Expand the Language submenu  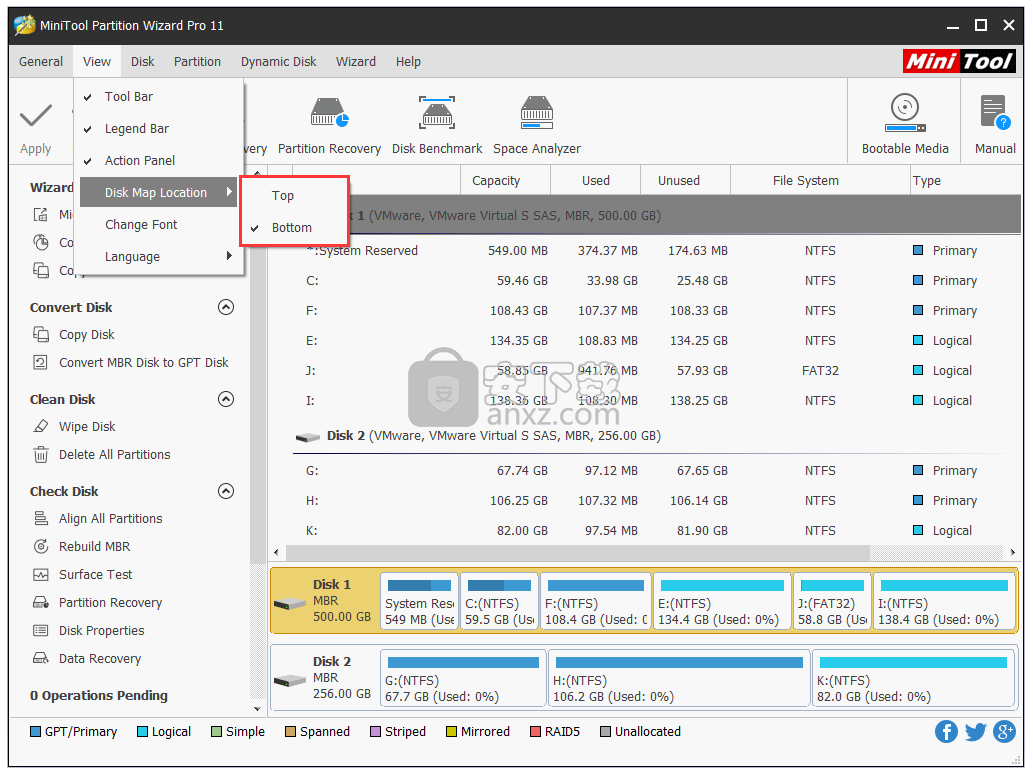tap(158, 256)
